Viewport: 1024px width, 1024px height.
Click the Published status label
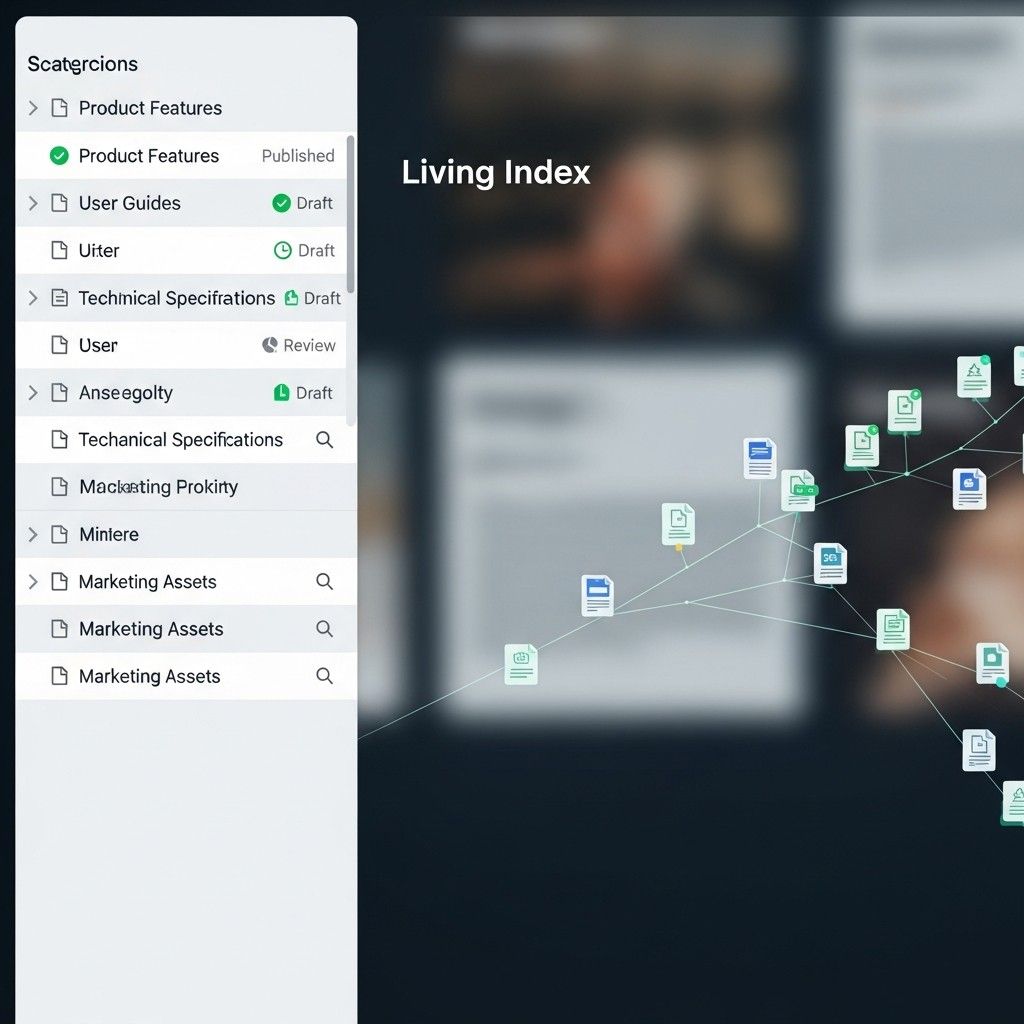click(298, 156)
